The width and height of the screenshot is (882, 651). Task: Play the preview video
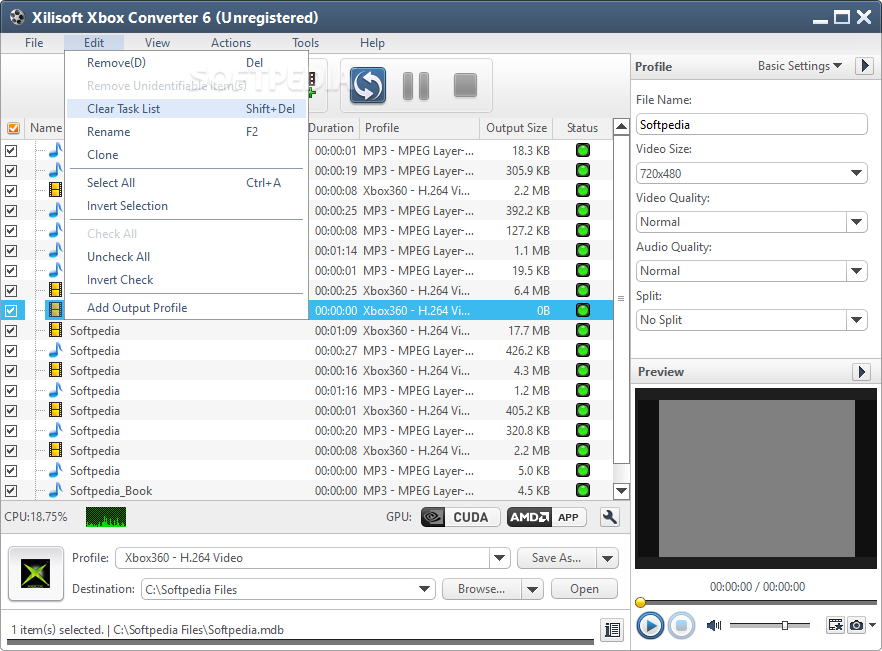click(x=650, y=625)
